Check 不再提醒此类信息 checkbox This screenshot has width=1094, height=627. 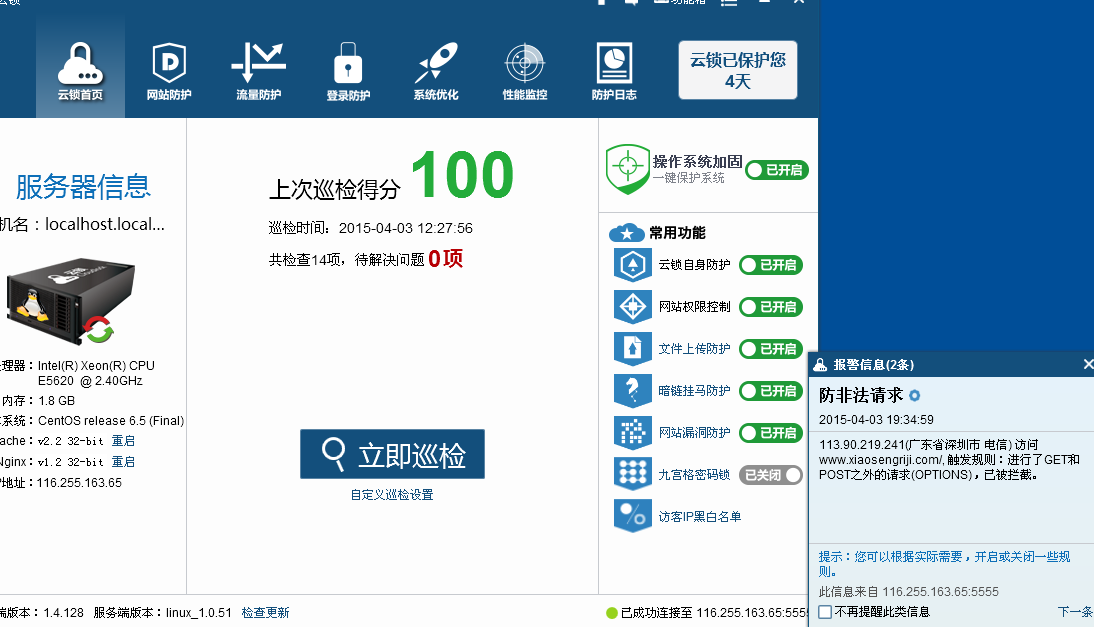(x=825, y=612)
